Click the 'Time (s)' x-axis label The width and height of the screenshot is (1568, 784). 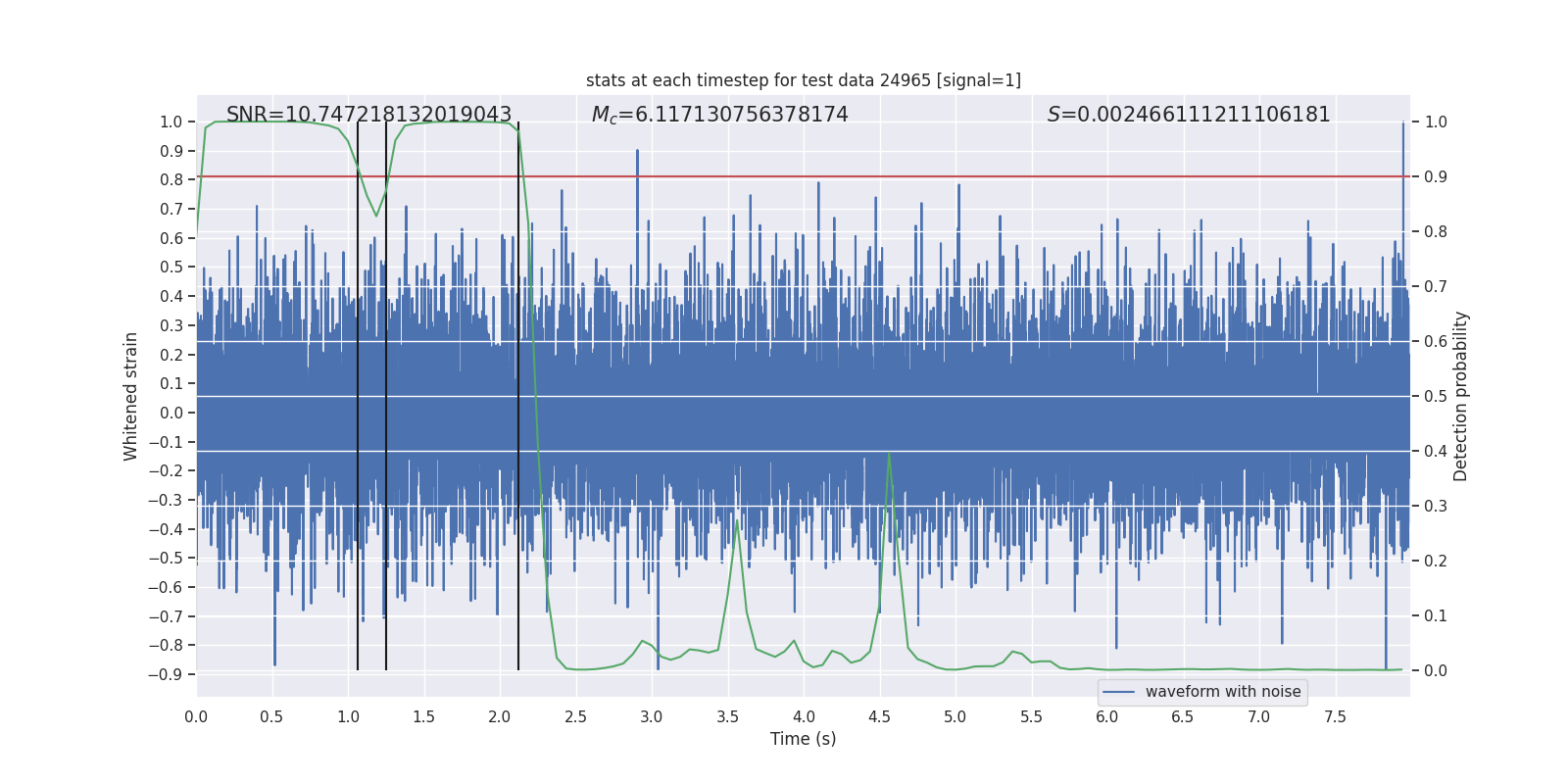click(x=803, y=739)
